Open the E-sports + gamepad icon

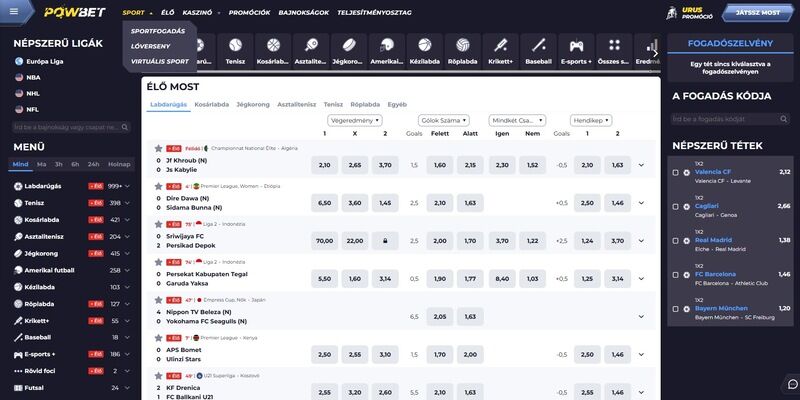coord(576,50)
